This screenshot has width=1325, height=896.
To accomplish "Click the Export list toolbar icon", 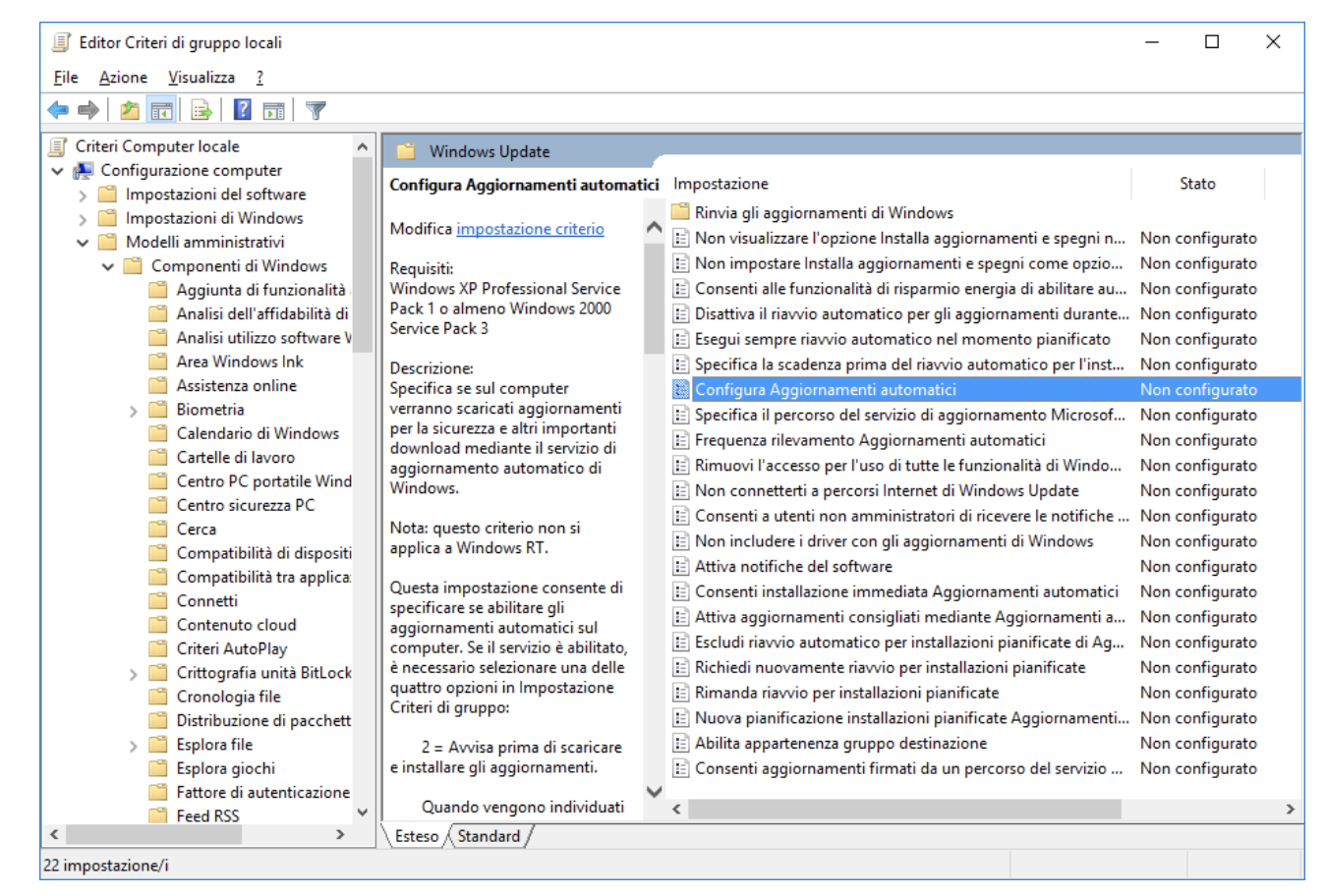I will tap(202, 110).
